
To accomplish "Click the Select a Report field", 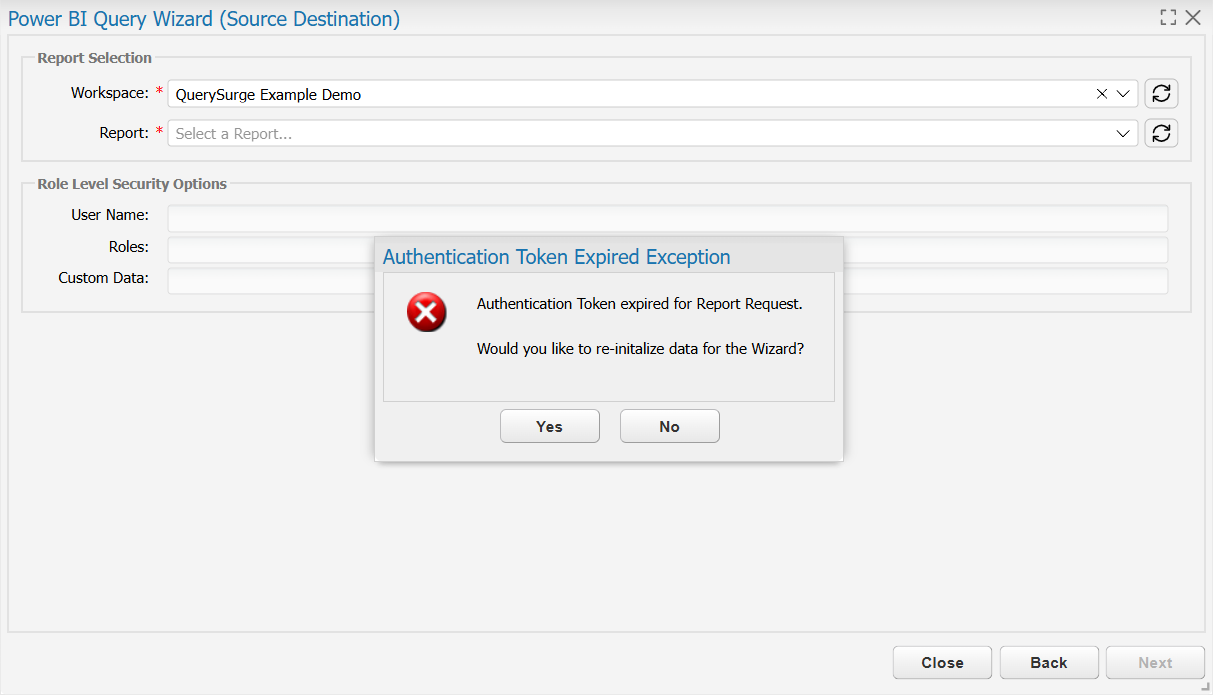I will (x=653, y=133).
